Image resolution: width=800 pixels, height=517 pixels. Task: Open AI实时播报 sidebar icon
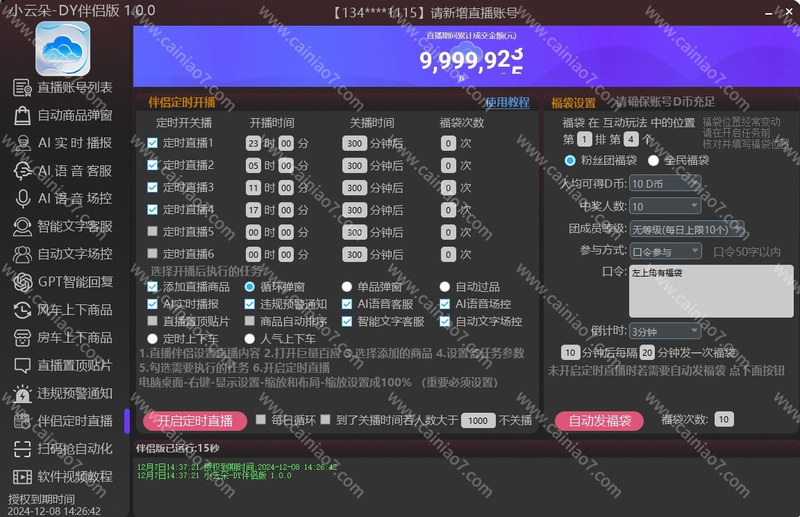point(22,143)
